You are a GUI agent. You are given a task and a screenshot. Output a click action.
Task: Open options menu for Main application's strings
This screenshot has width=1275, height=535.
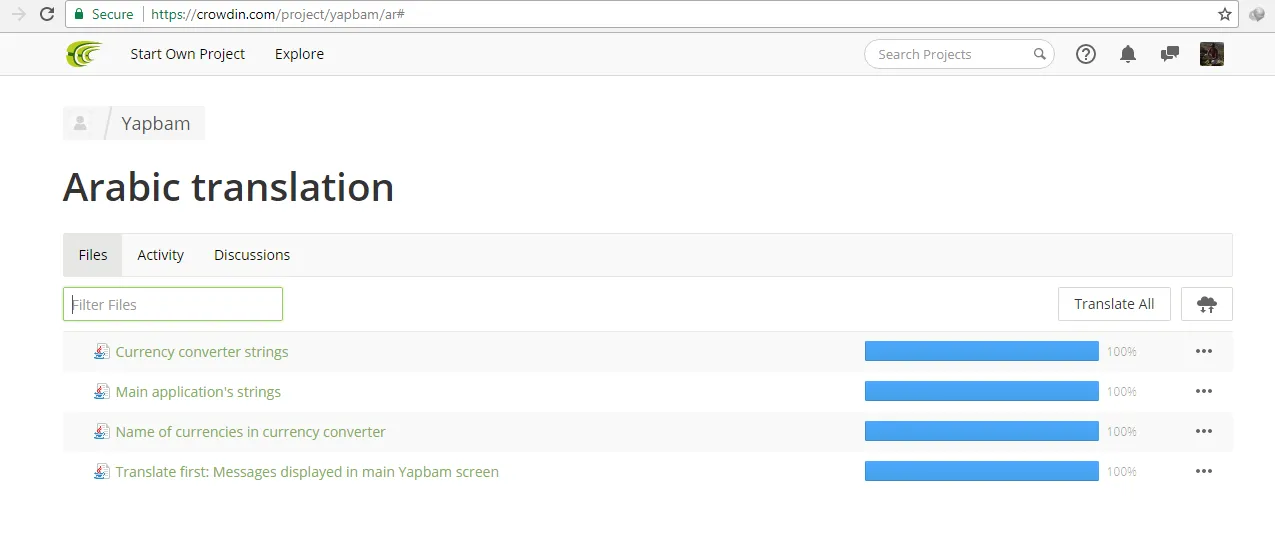[1204, 391]
